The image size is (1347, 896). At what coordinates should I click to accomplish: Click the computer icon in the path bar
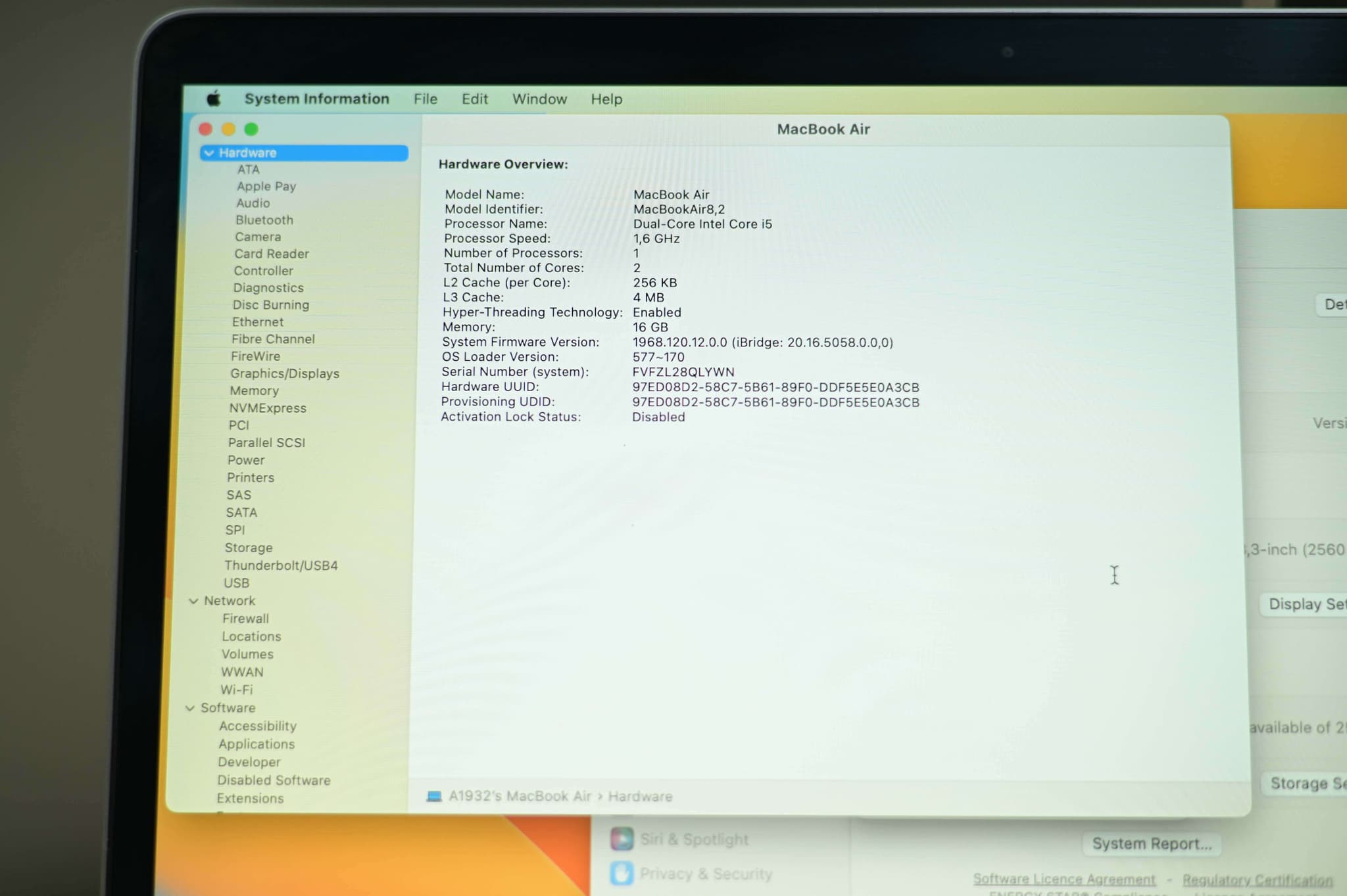pos(434,797)
